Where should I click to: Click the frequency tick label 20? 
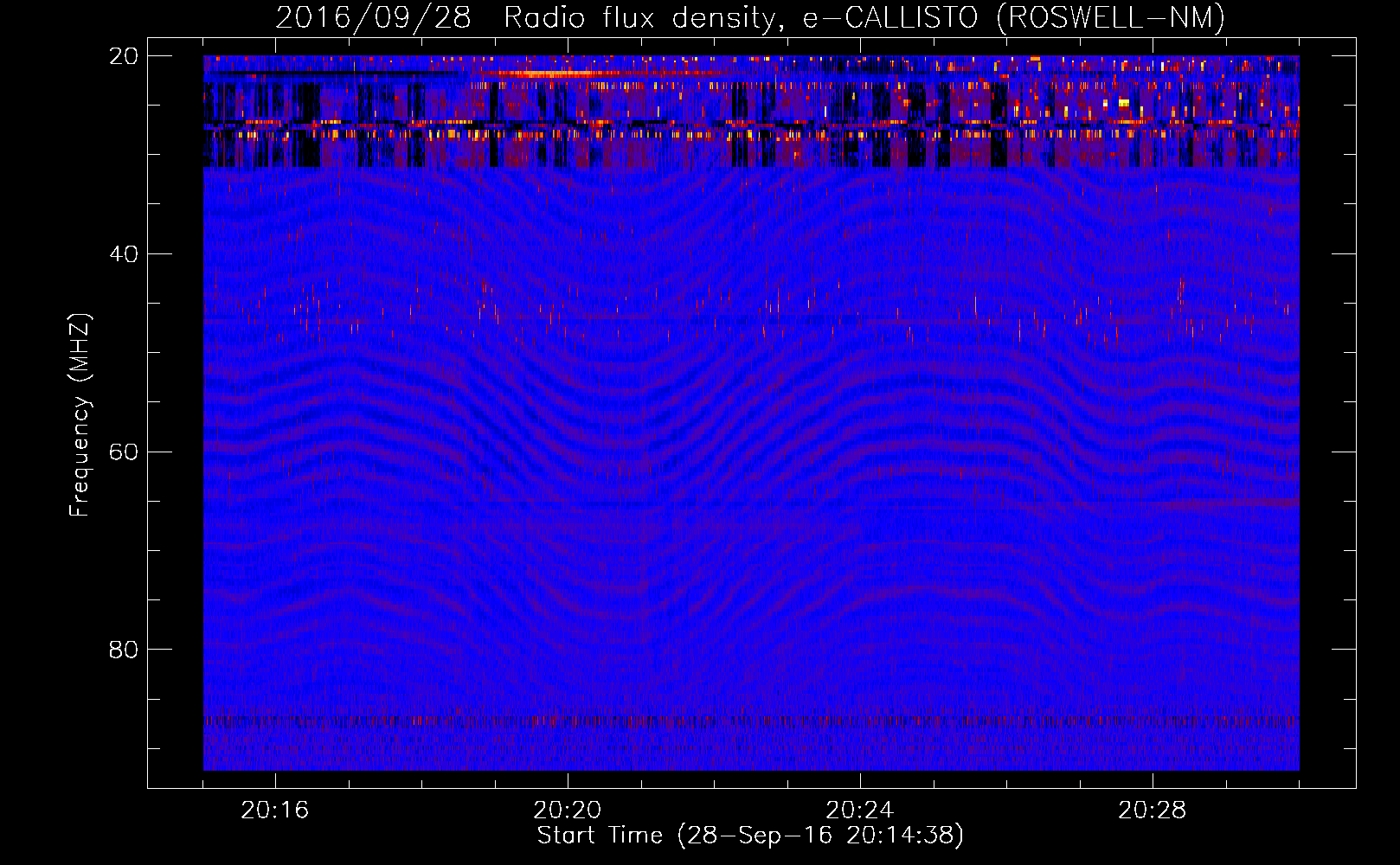coord(124,56)
